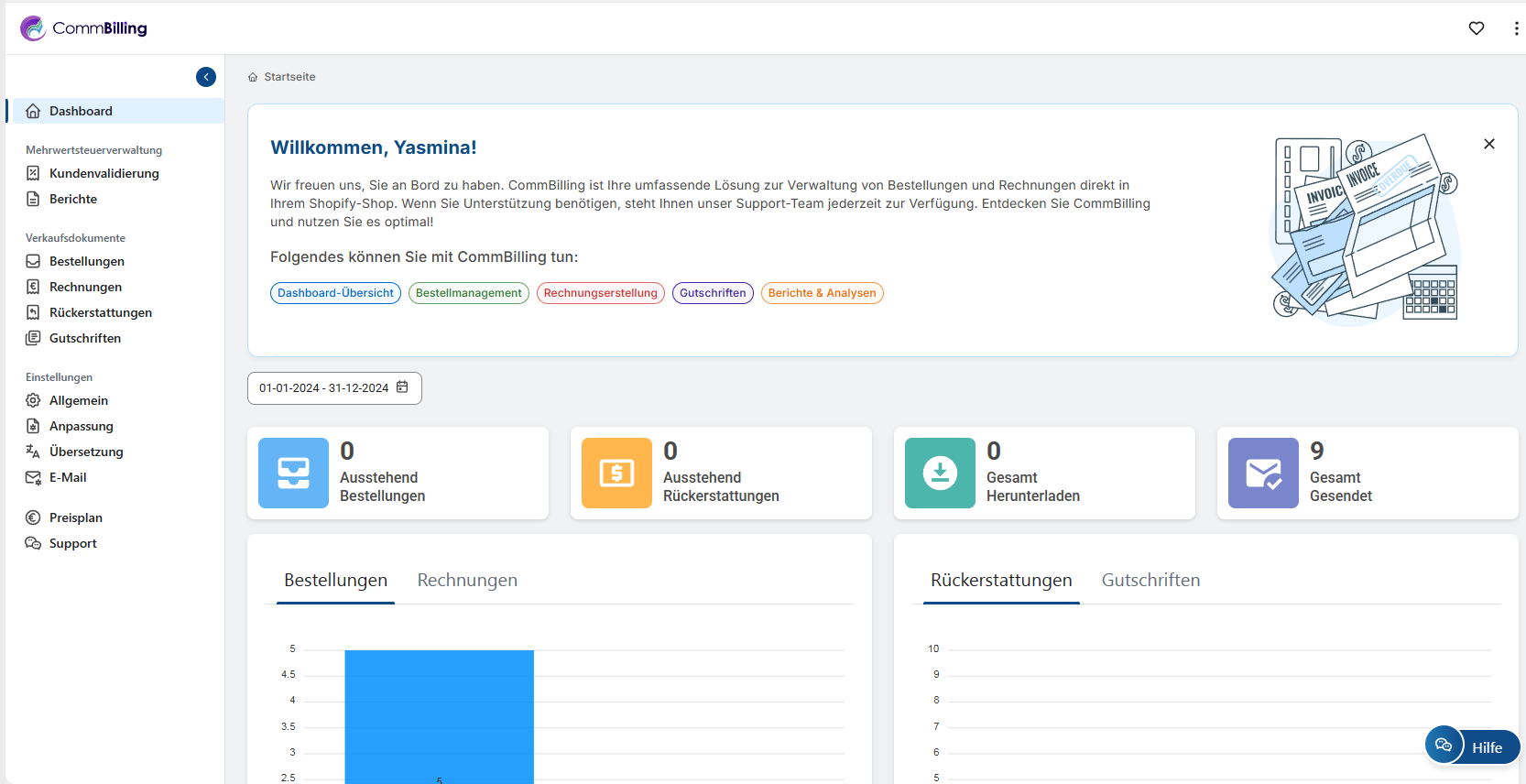Image resolution: width=1526 pixels, height=784 pixels.
Task: Open Preisplan with the euro icon
Action: pyautogui.click(x=75, y=517)
